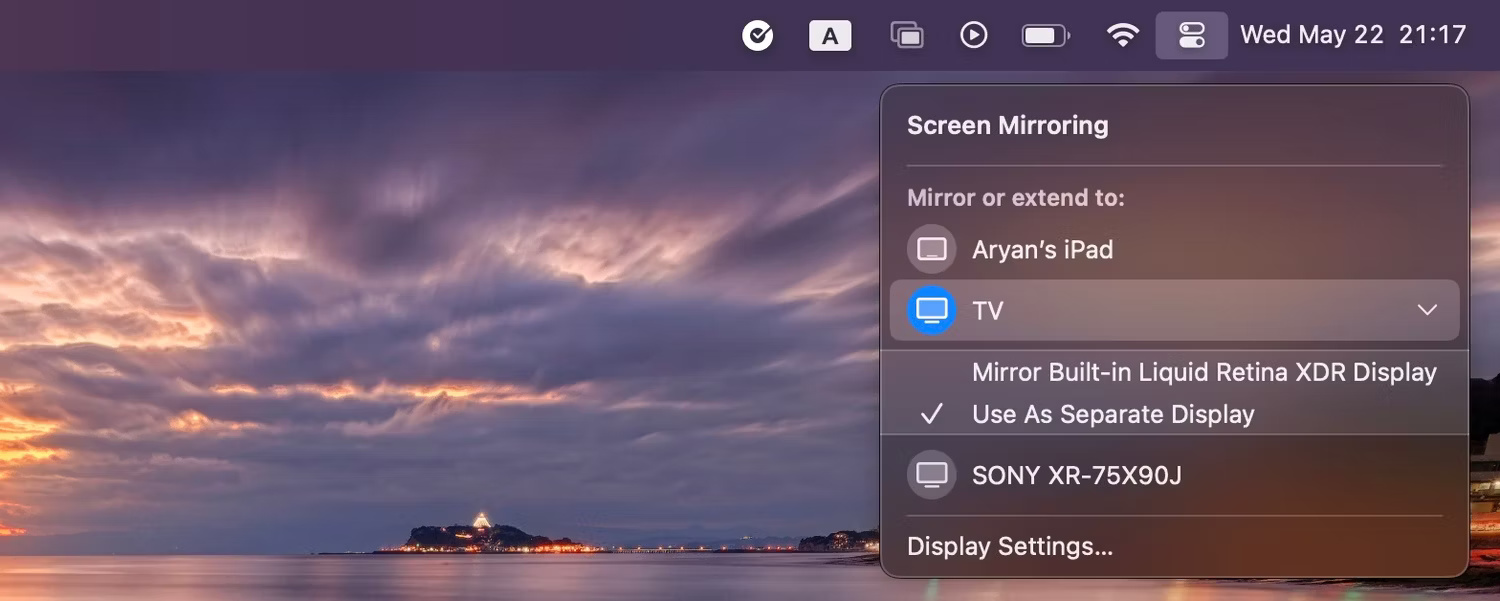Select Mirror Built-in Liquid Retina XDR Display
The height and width of the screenshot is (601, 1500).
[x=1204, y=371]
